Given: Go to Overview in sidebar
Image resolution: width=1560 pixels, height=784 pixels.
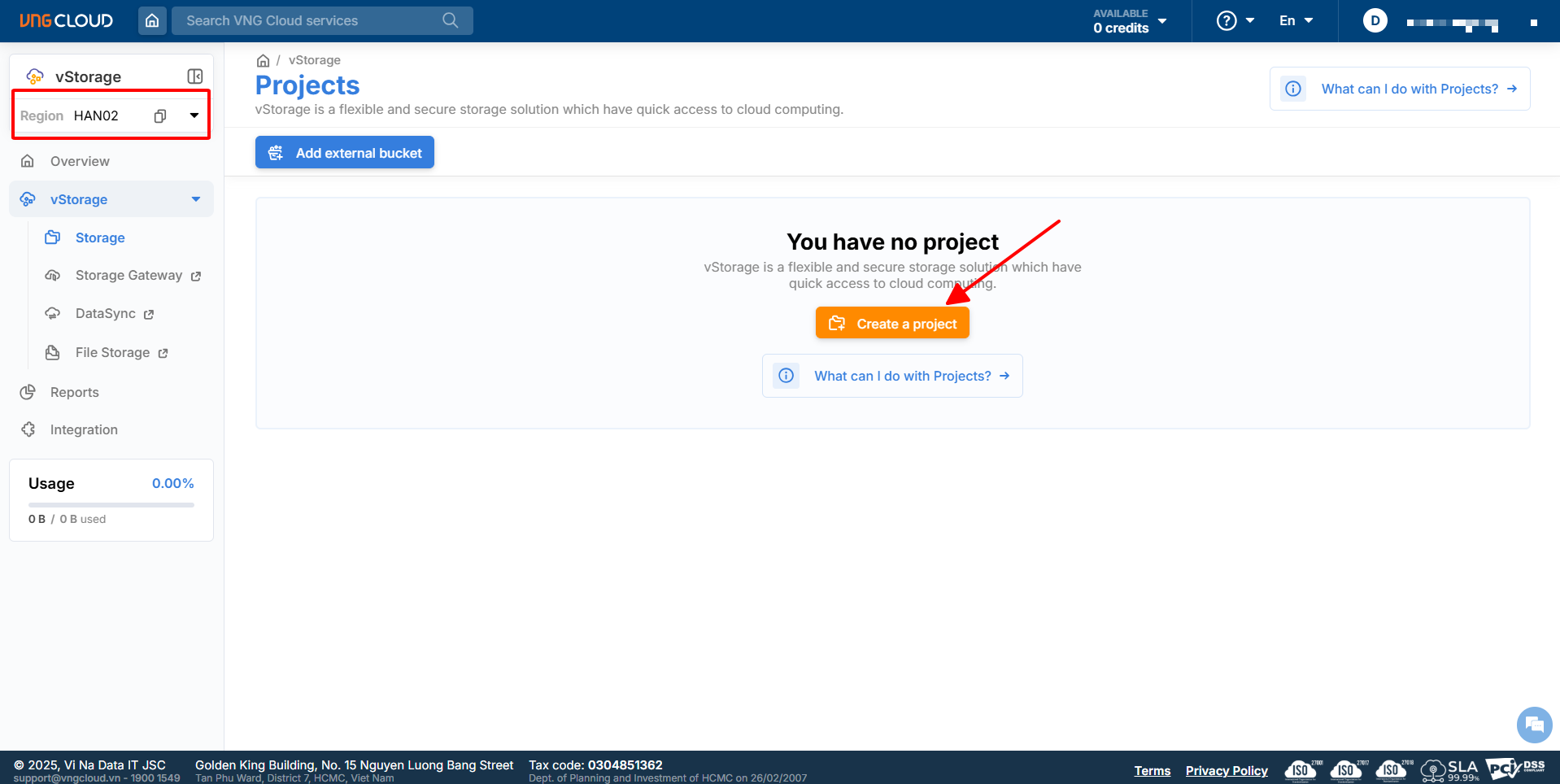Looking at the screenshot, I should point(80,161).
